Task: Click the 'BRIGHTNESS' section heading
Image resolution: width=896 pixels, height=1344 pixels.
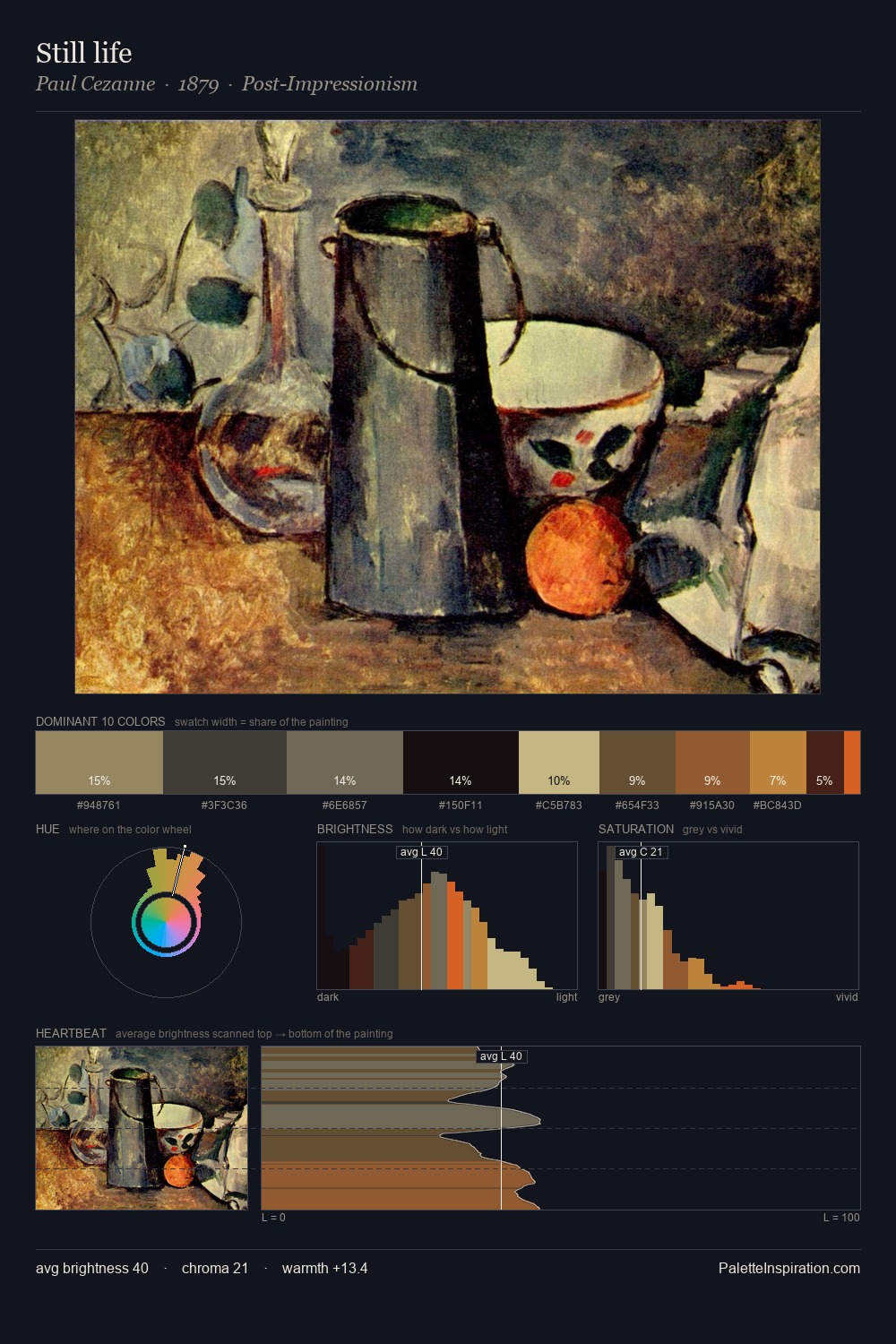Action: point(355,829)
